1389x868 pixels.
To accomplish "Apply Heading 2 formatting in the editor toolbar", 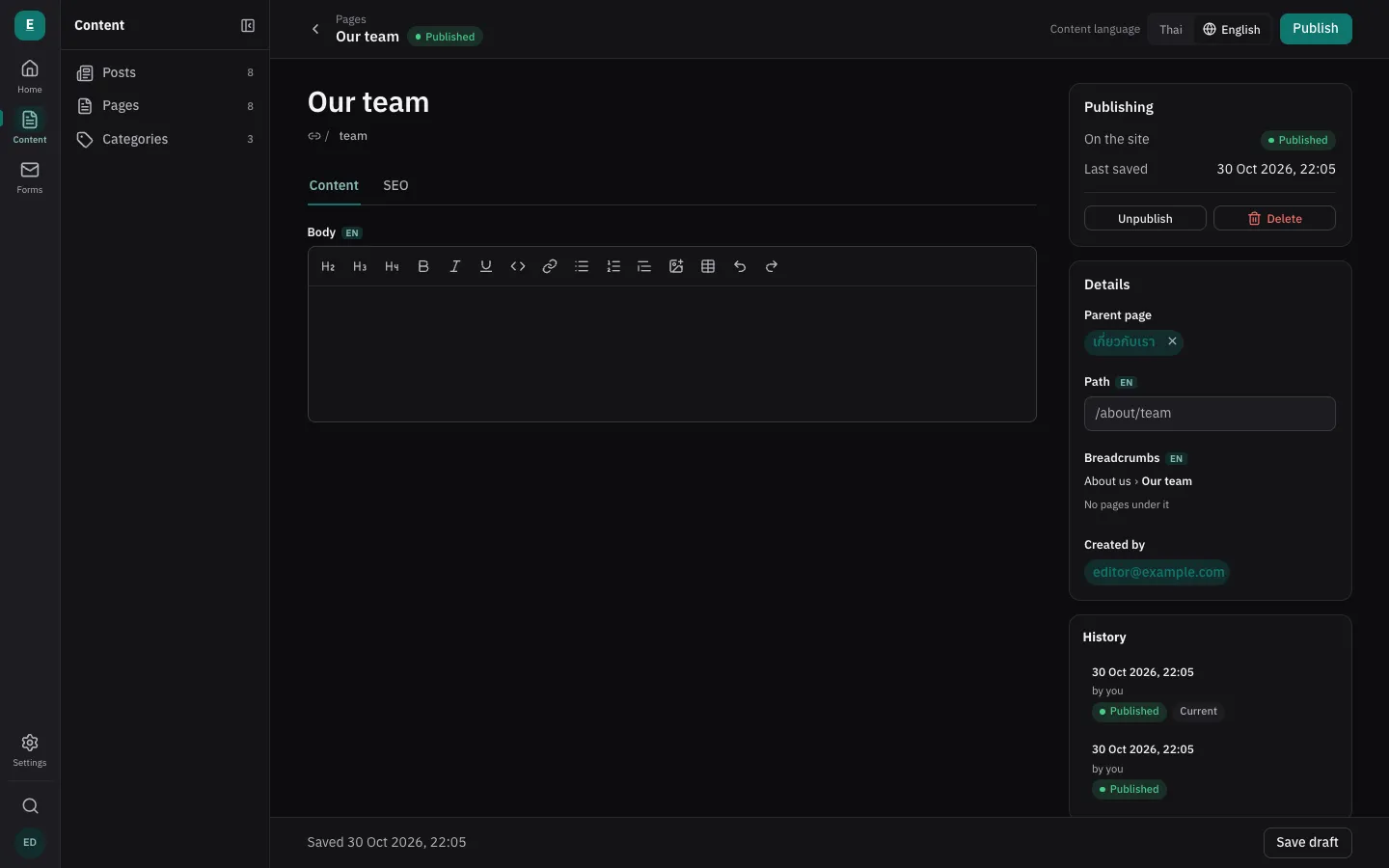I will (328, 266).
